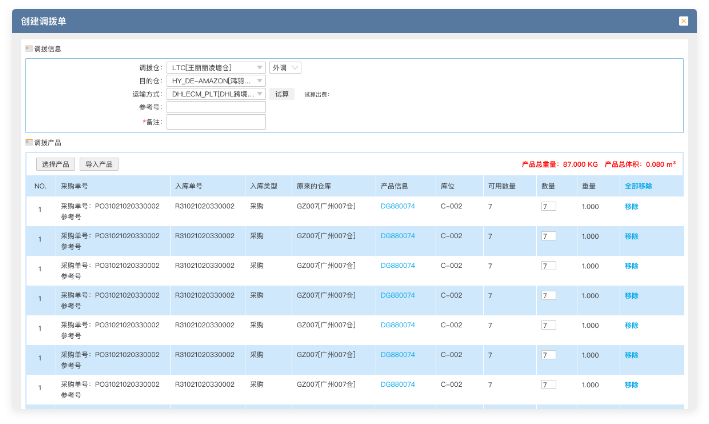Click the 调拨信息 section icon
This screenshot has width=709, height=424.
click(x=29, y=48)
